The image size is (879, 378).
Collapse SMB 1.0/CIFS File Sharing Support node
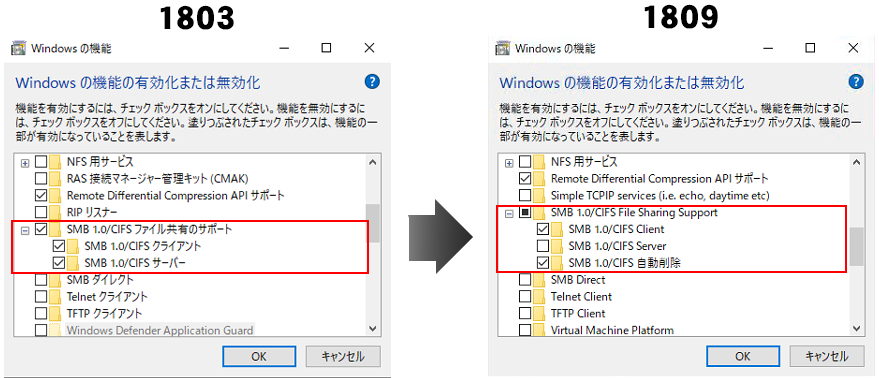[x=509, y=213]
